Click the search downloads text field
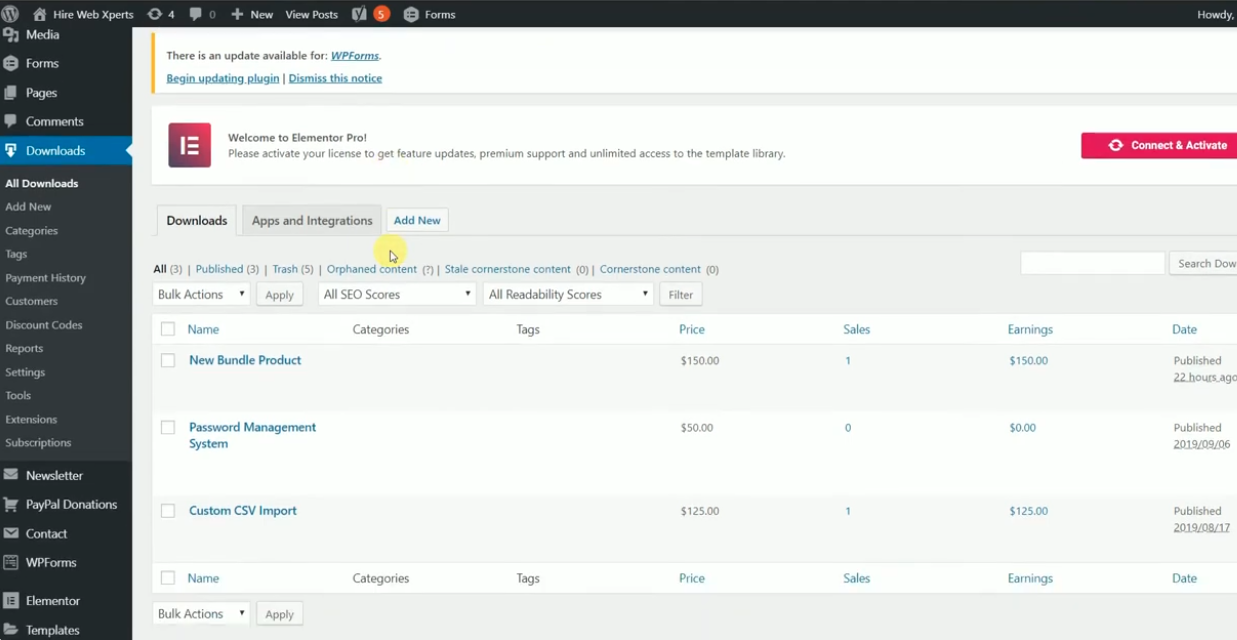Screen dimensions: 1237x640 1092,263
